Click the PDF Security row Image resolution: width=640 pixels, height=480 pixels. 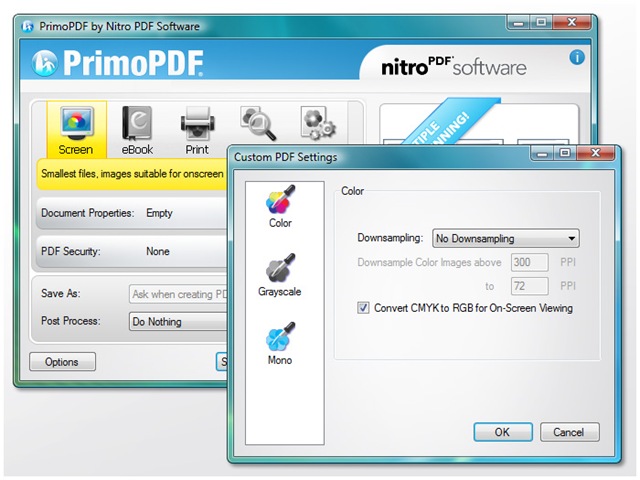[x=133, y=251]
